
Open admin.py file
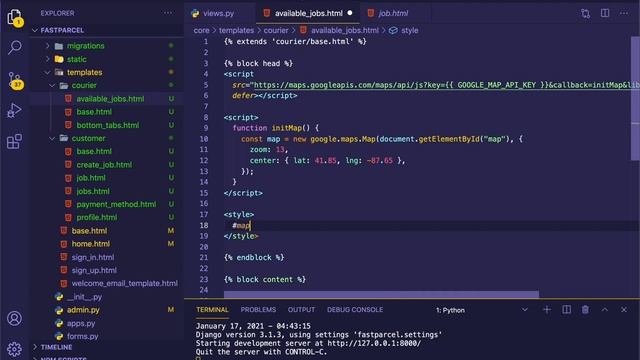83,310
